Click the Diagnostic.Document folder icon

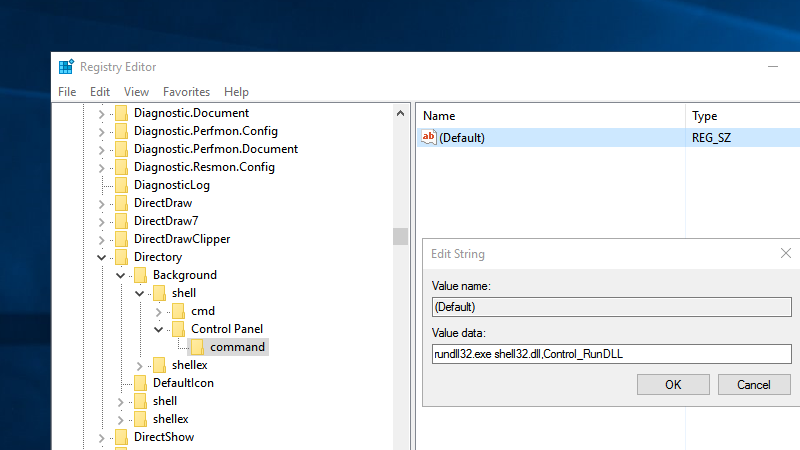[x=121, y=113]
